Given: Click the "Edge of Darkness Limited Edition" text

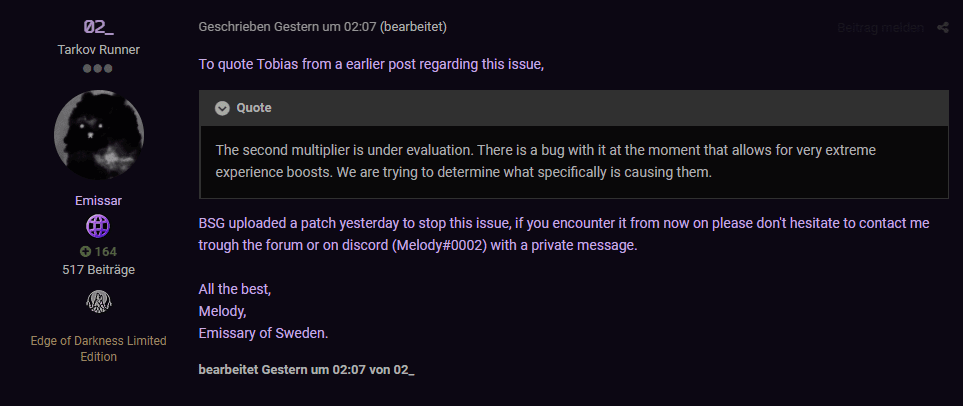Looking at the screenshot, I should [98, 348].
